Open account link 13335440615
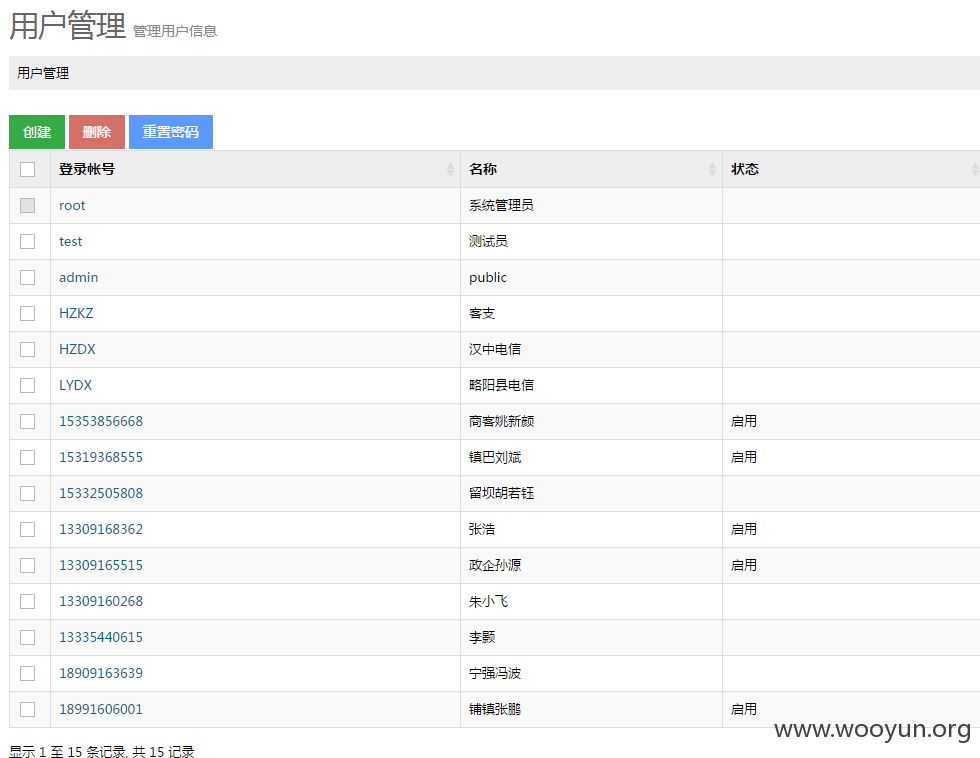The image size is (980, 758). [101, 637]
